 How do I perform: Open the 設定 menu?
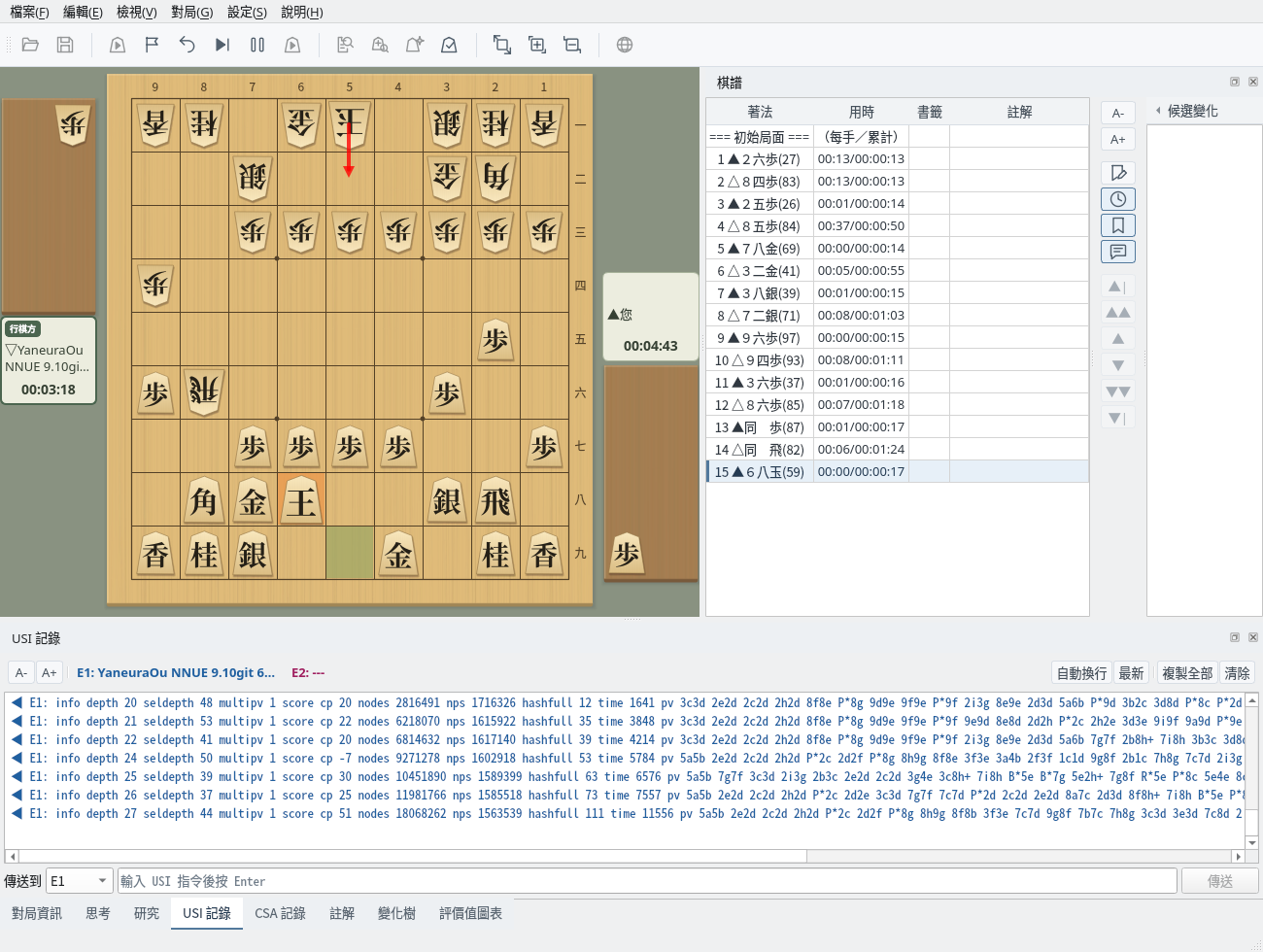[247, 12]
